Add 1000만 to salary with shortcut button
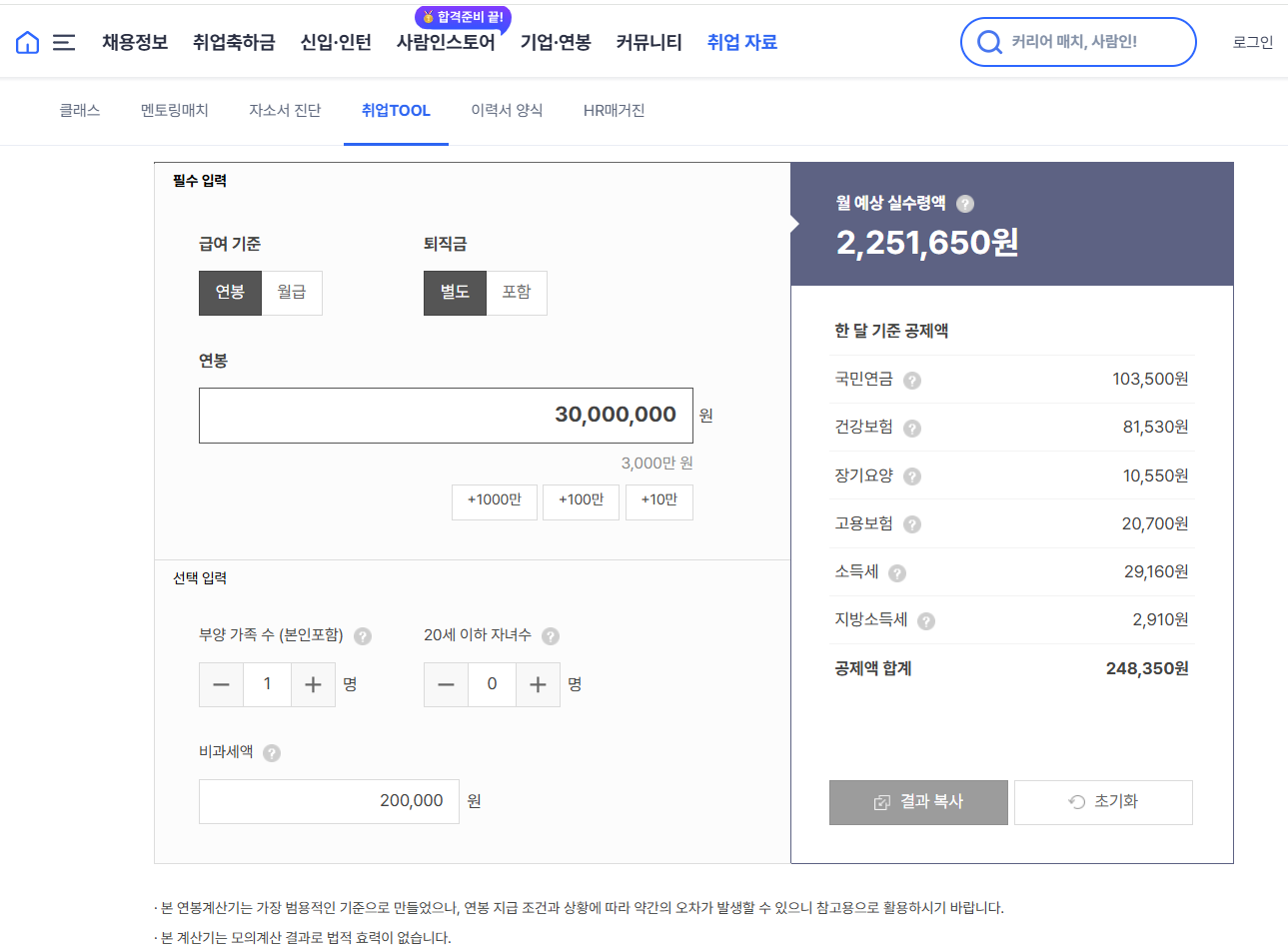 click(495, 501)
